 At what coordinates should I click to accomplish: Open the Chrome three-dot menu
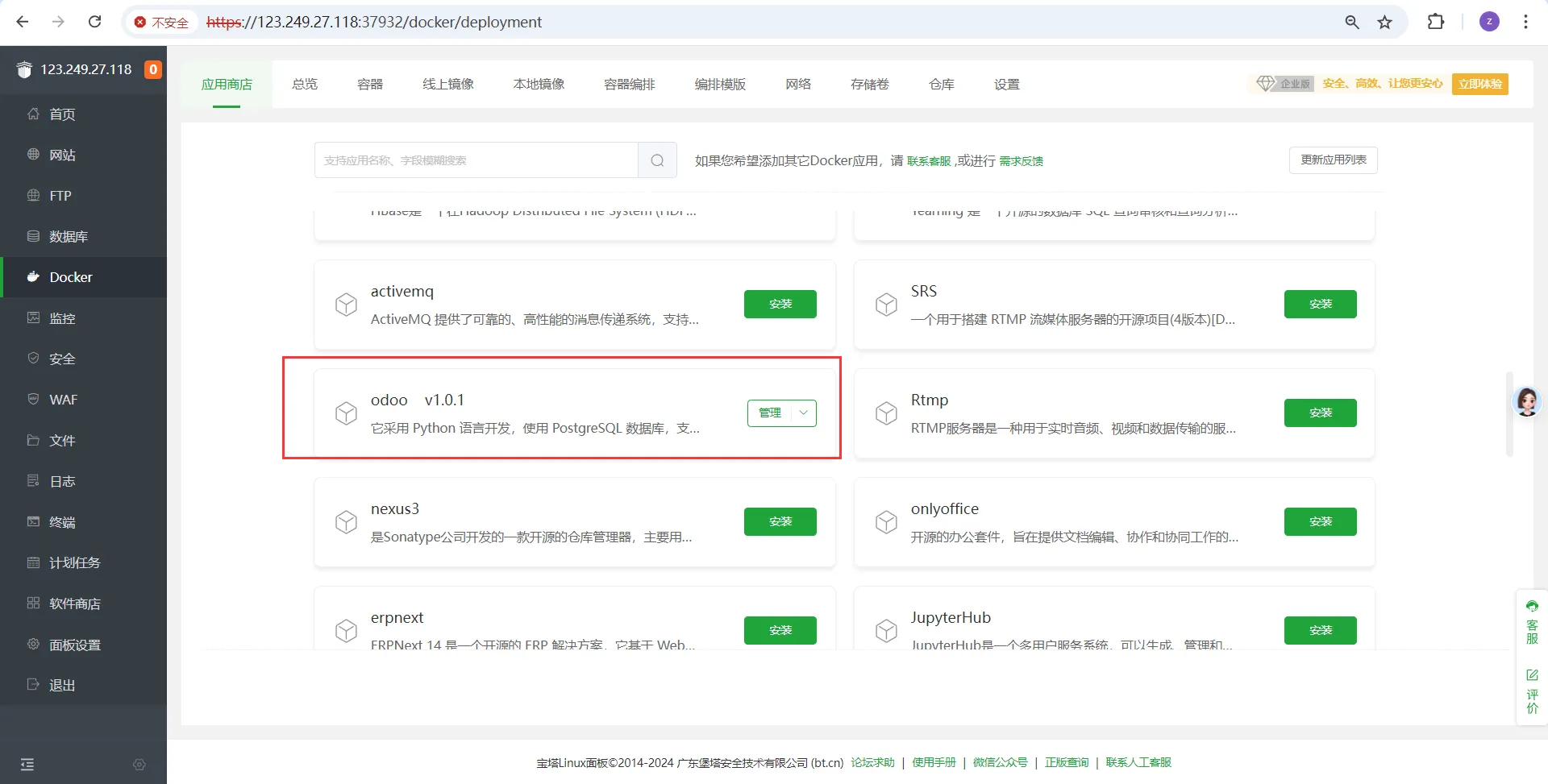point(1525,22)
